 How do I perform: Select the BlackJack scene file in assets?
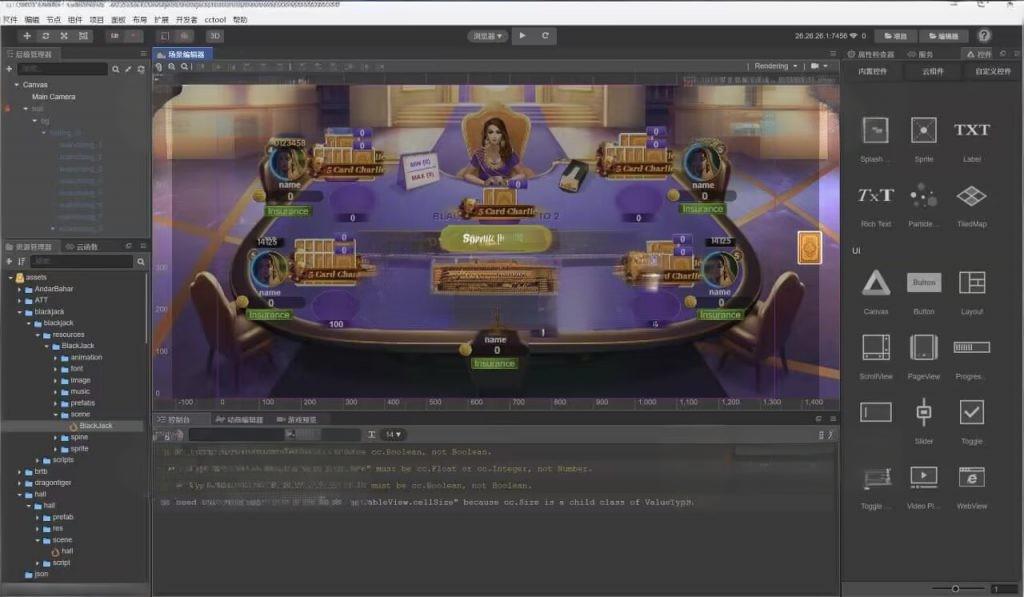(x=96, y=426)
